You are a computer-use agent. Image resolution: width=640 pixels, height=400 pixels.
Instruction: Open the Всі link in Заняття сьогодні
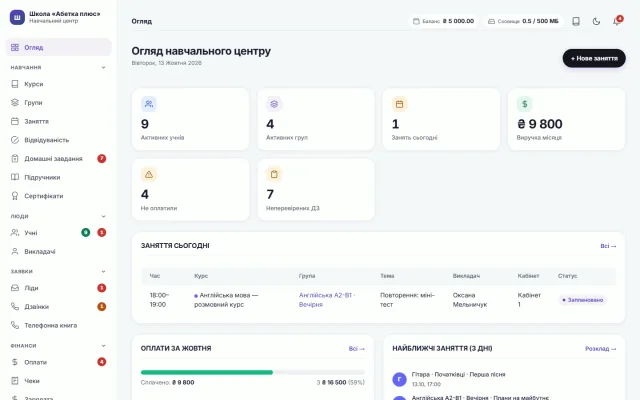608,246
